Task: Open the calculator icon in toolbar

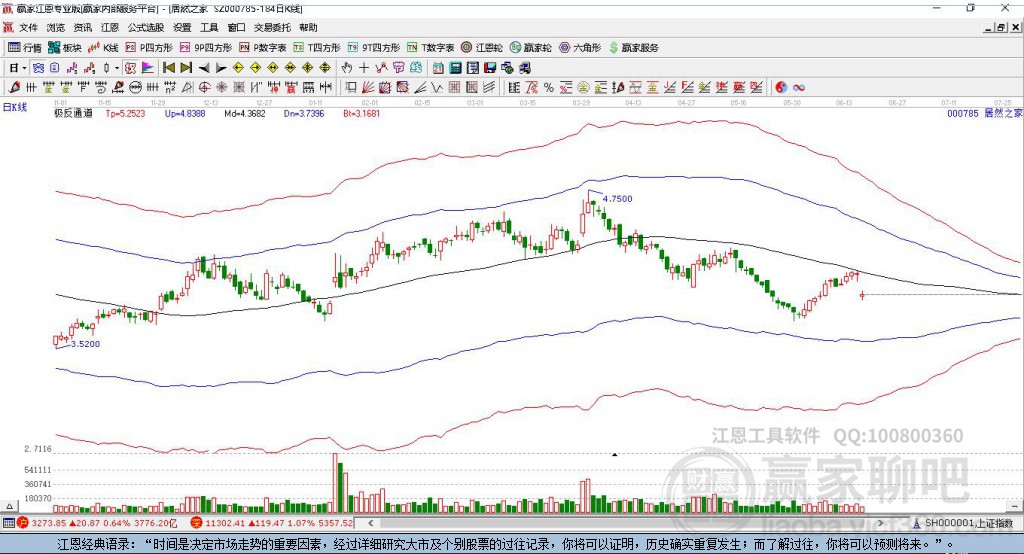Action: point(456,68)
